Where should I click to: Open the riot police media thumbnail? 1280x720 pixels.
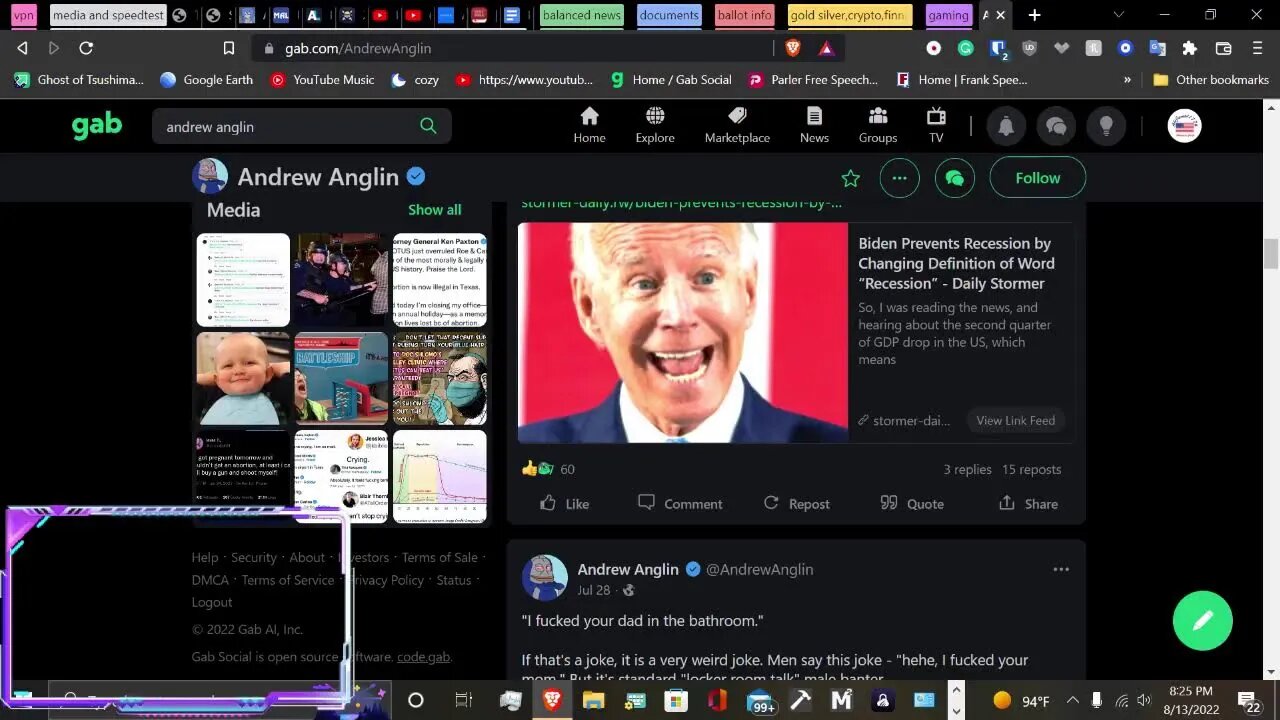[x=341, y=280]
